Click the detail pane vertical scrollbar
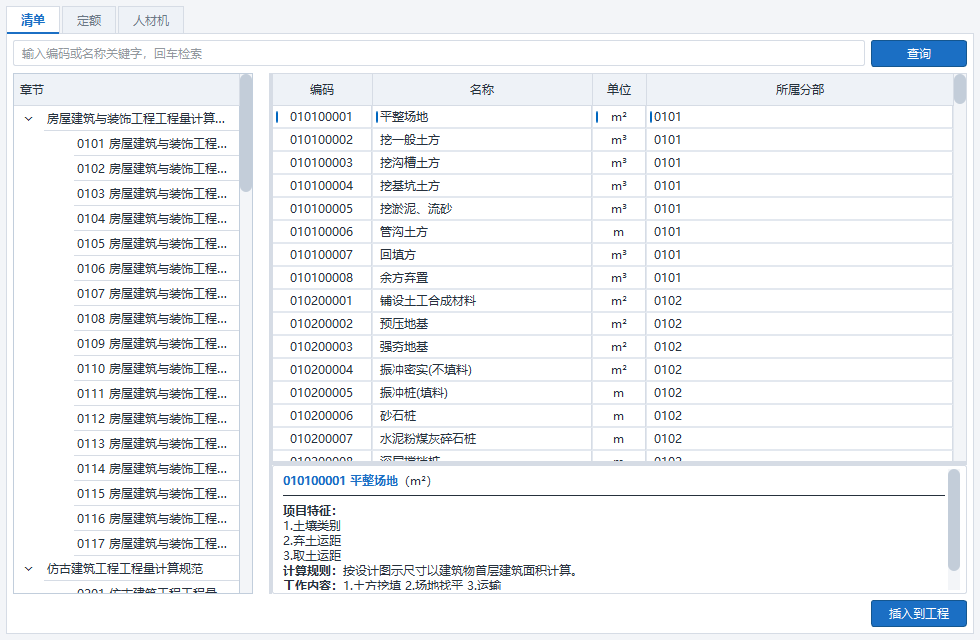Screen dimensions: 980x640 click(x=954, y=520)
